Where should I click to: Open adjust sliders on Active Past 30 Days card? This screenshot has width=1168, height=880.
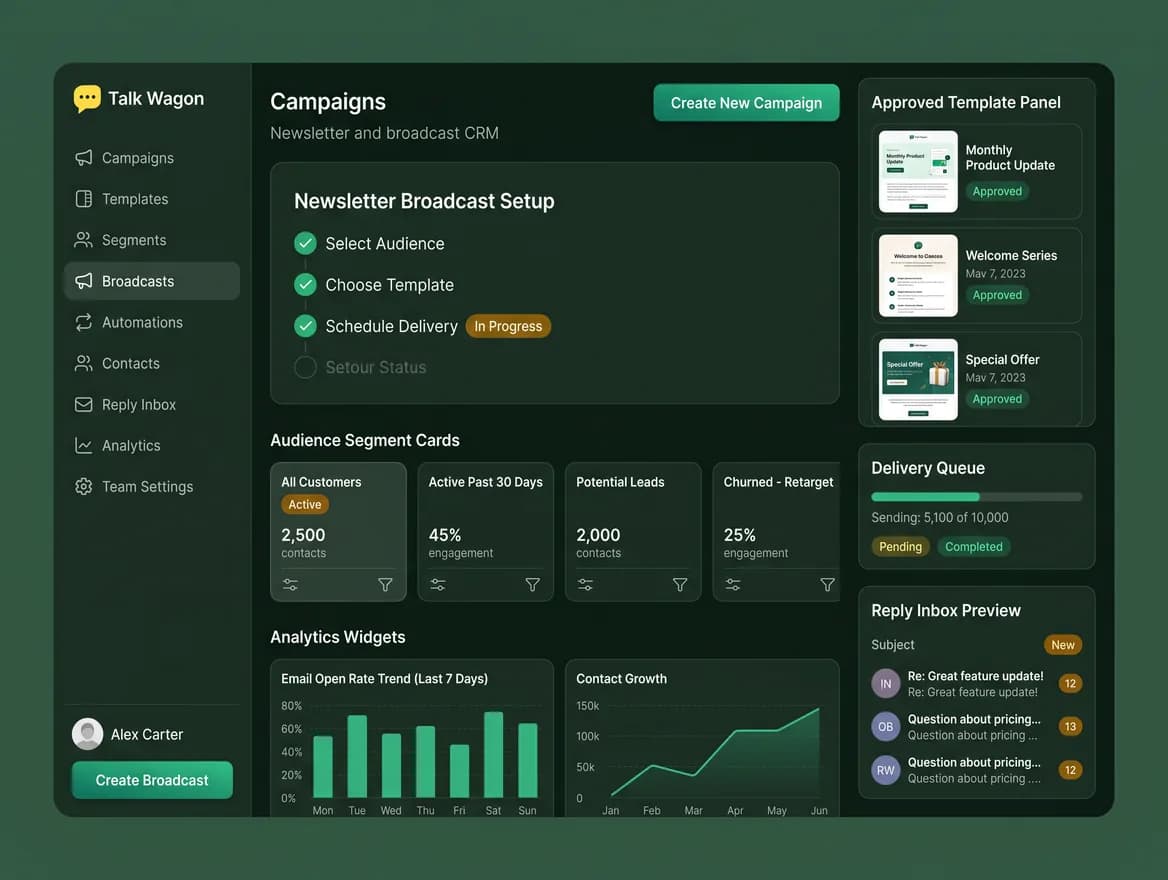pyautogui.click(x=438, y=585)
